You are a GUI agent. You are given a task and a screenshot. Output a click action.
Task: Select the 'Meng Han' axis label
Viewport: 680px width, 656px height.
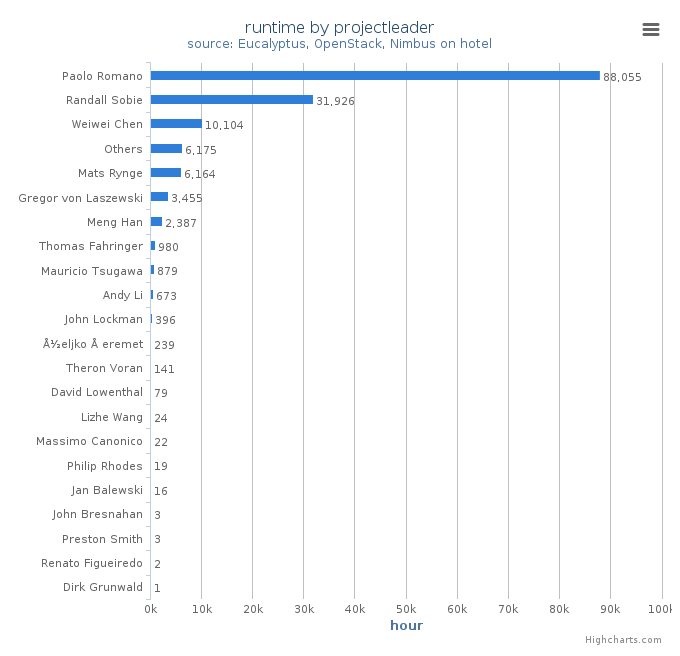(x=114, y=222)
